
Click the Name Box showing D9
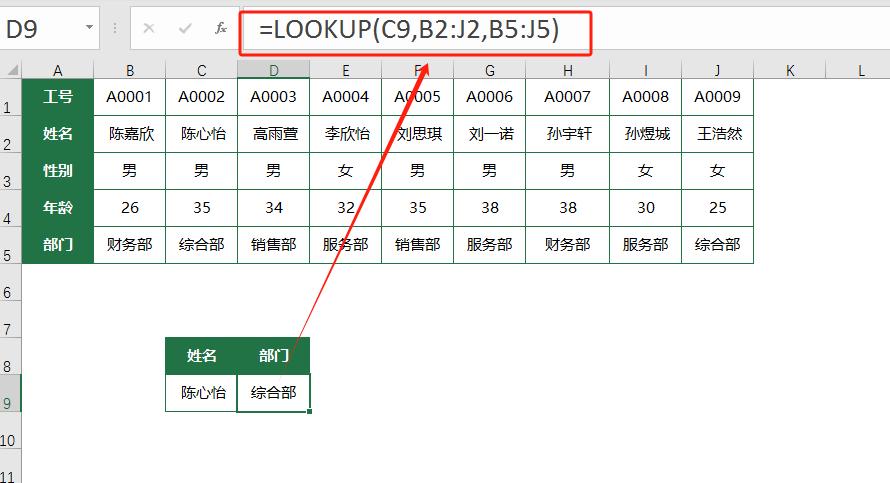49,28
